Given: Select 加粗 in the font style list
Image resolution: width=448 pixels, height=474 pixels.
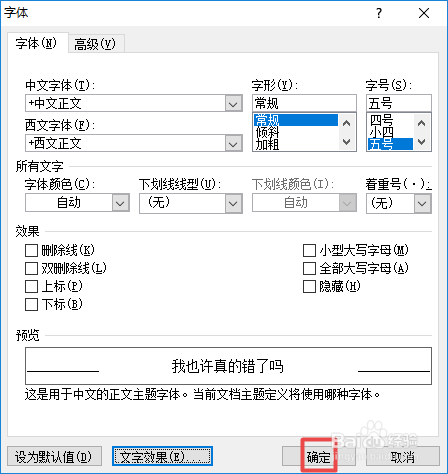Looking at the screenshot, I should [x=267, y=144].
